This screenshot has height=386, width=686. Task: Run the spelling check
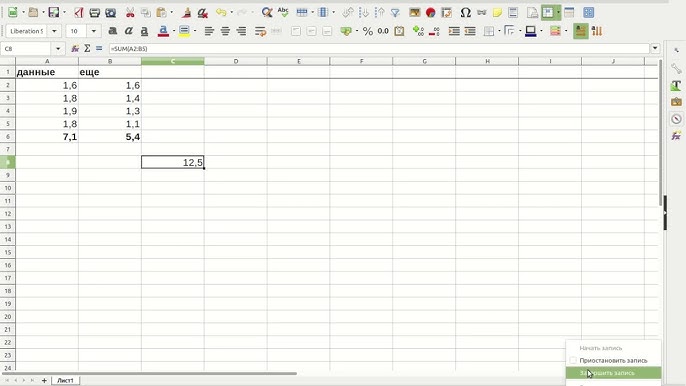tap(283, 13)
